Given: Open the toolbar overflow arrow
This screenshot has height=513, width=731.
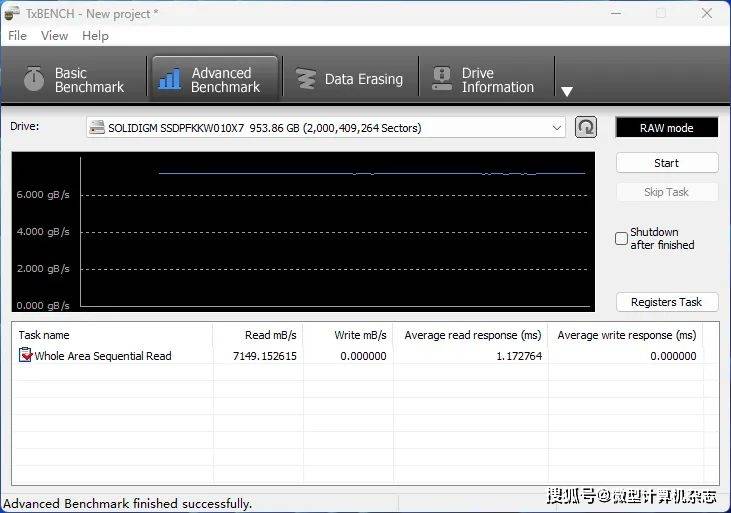Looking at the screenshot, I should [567, 91].
